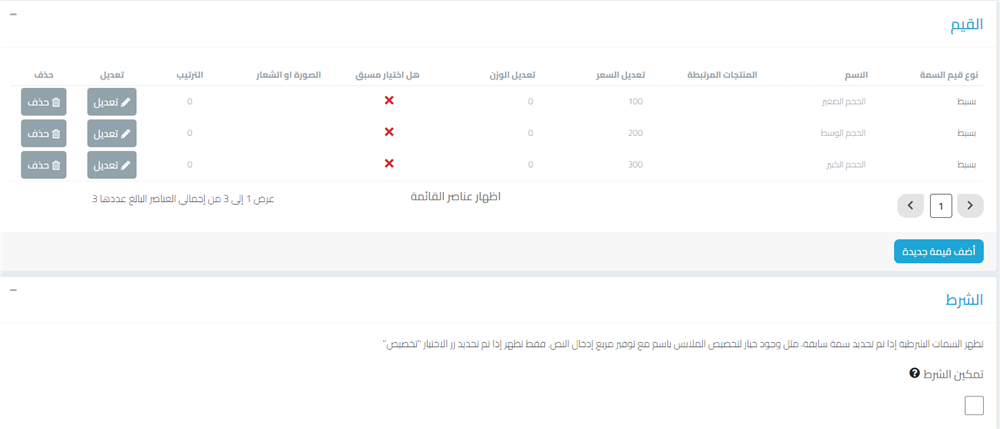Screen dimensions: 1000x429
Task: Edit the الحجم الصغير value
Action: (112, 102)
